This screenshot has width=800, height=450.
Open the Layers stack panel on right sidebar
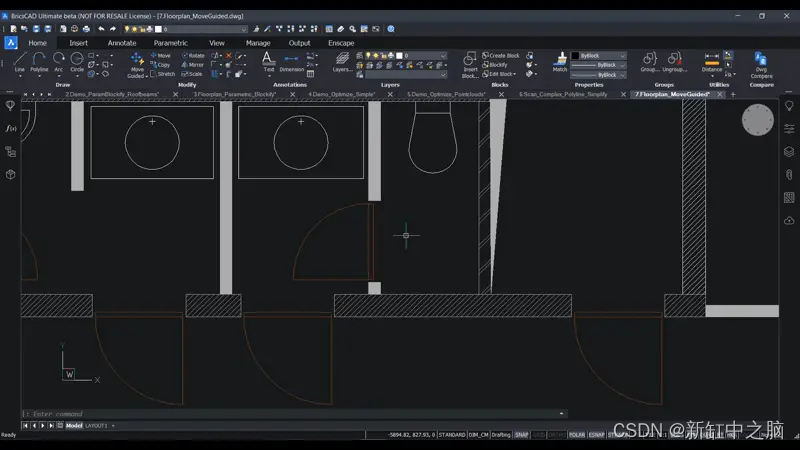click(789, 152)
